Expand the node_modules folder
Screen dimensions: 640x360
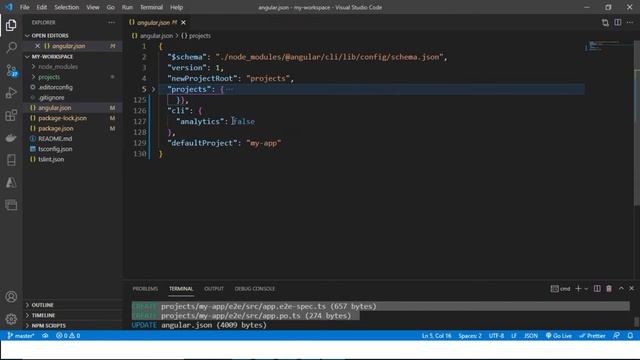pyautogui.click(x=58, y=67)
